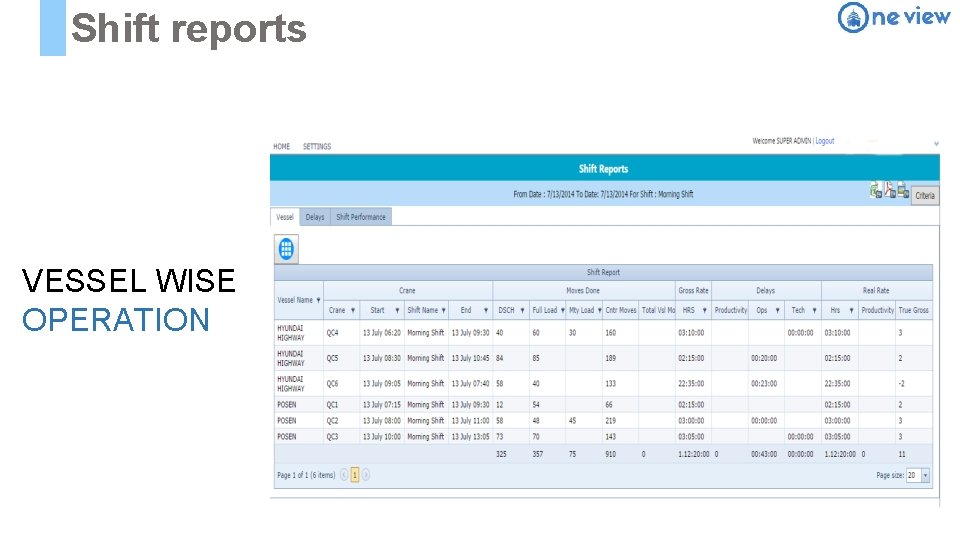
Task: Switch to the Delays tab
Action: [x=315, y=217]
